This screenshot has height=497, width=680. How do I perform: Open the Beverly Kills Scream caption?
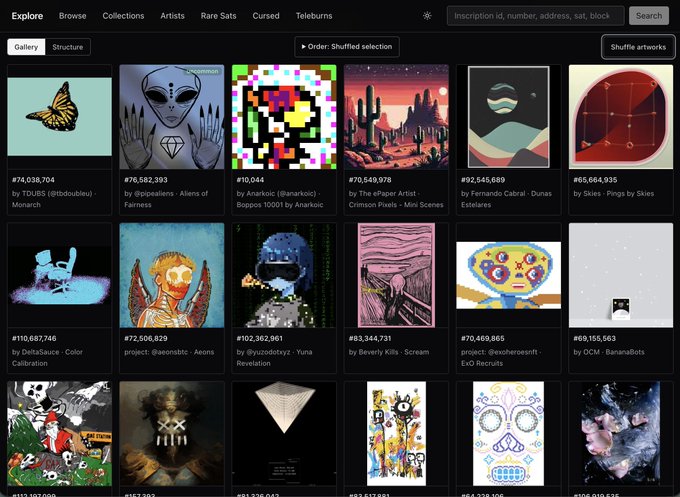389,352
